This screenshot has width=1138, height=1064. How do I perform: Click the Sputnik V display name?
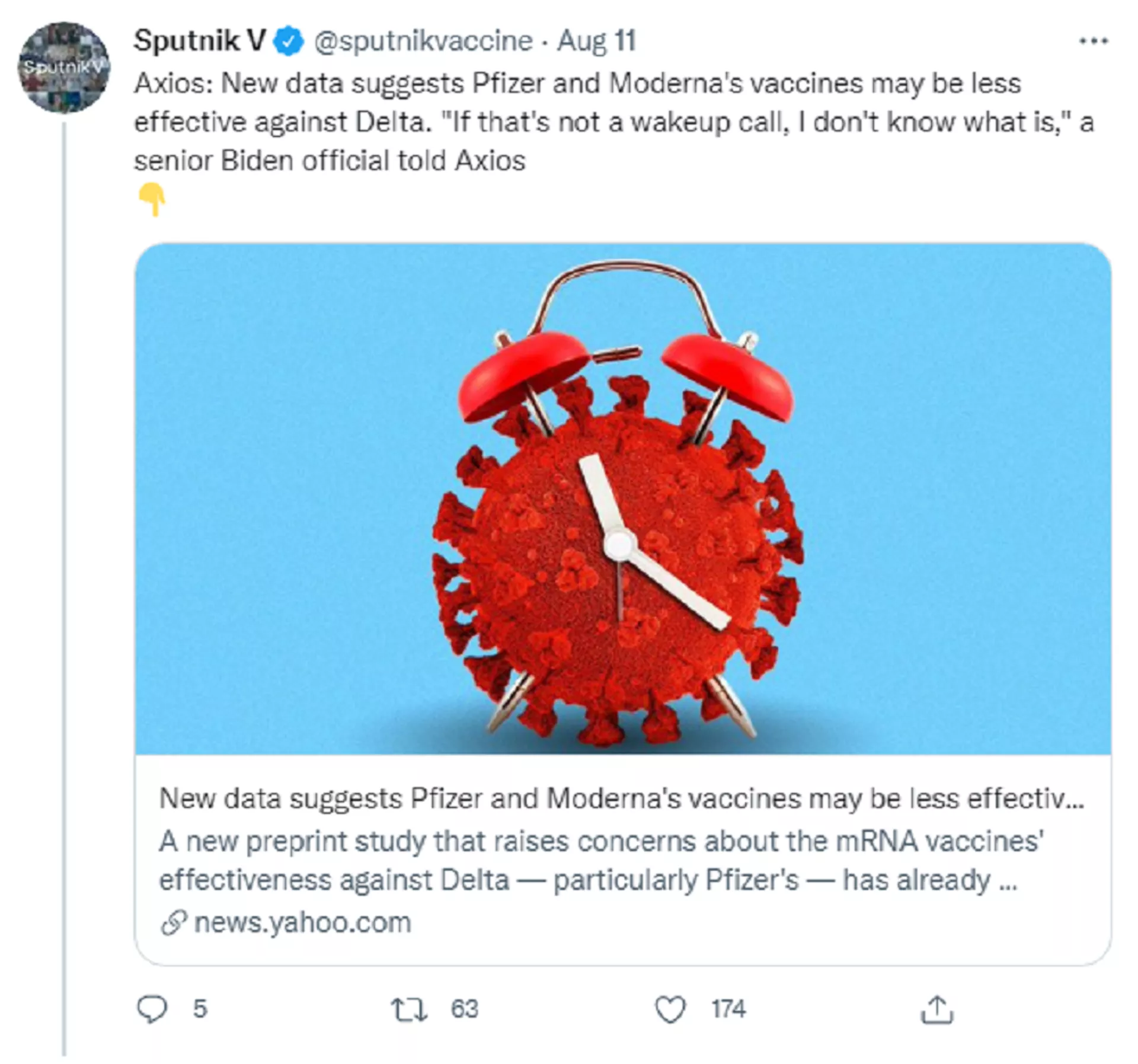[x=199, y=41]
